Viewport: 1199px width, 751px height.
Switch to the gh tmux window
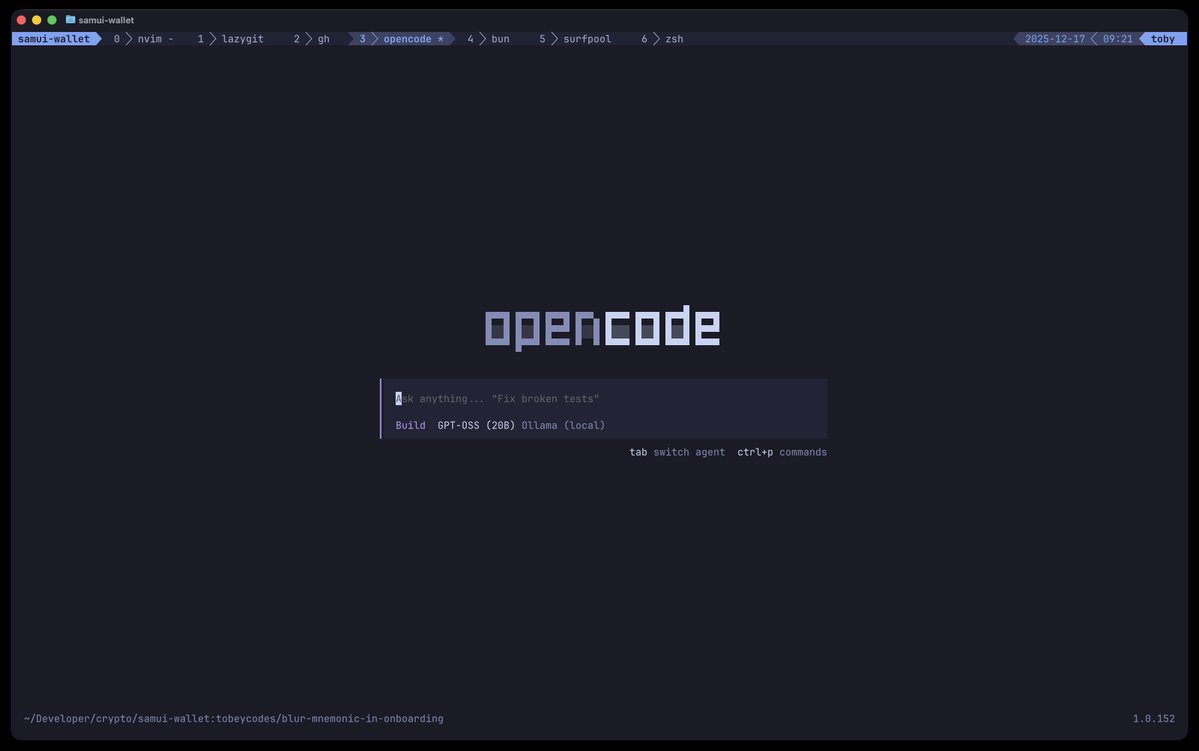[312, 39]
